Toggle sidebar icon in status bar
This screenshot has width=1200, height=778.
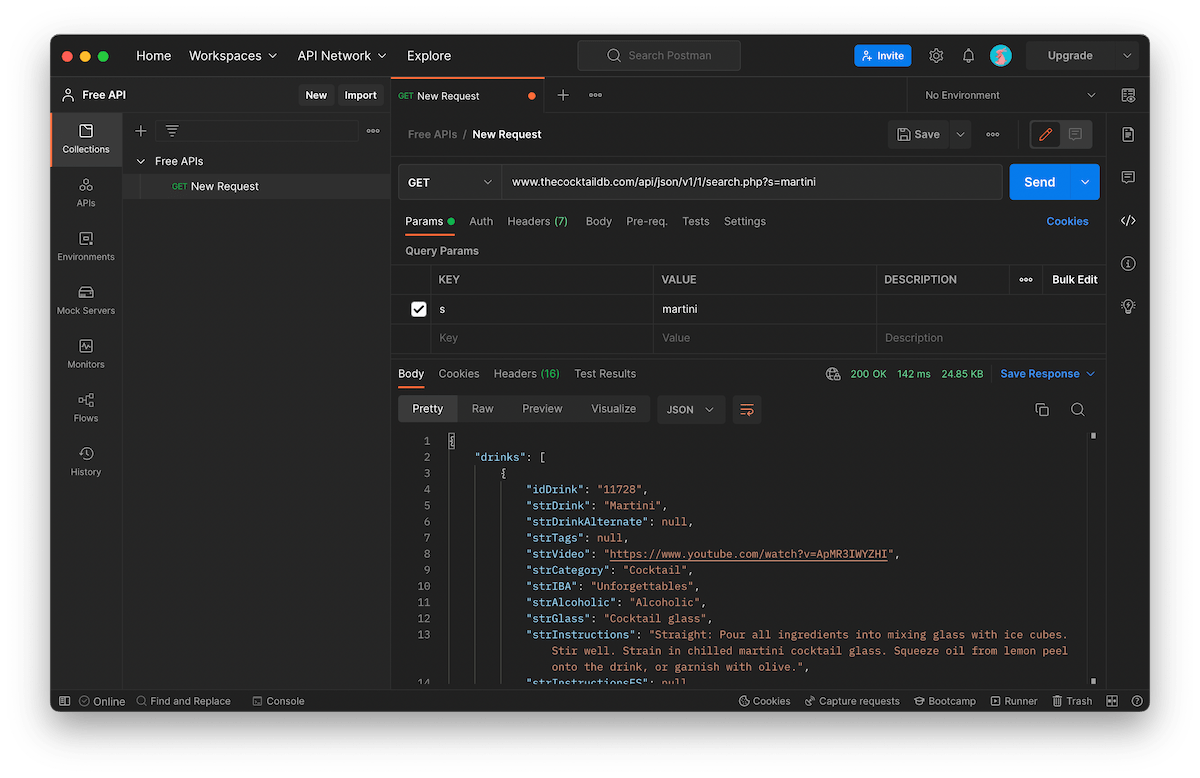tap(65, 701)
